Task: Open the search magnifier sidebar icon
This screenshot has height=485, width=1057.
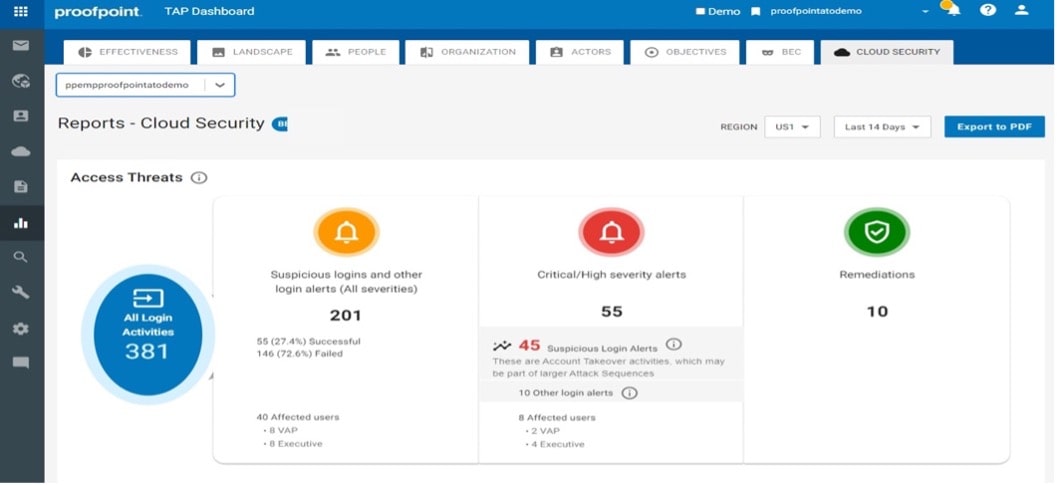Action: coord(21,257)
